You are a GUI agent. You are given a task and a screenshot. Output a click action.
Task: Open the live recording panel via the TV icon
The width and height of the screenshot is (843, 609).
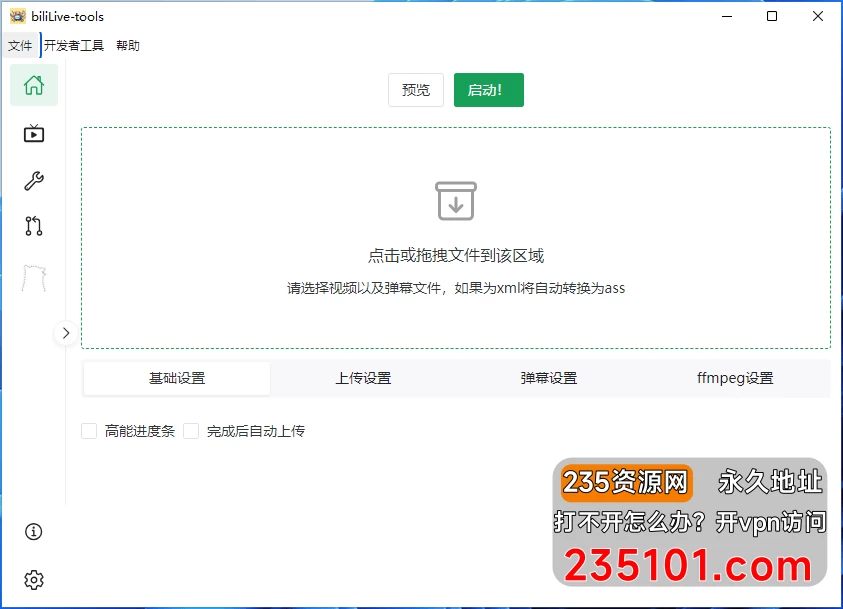tap(33, 133)
